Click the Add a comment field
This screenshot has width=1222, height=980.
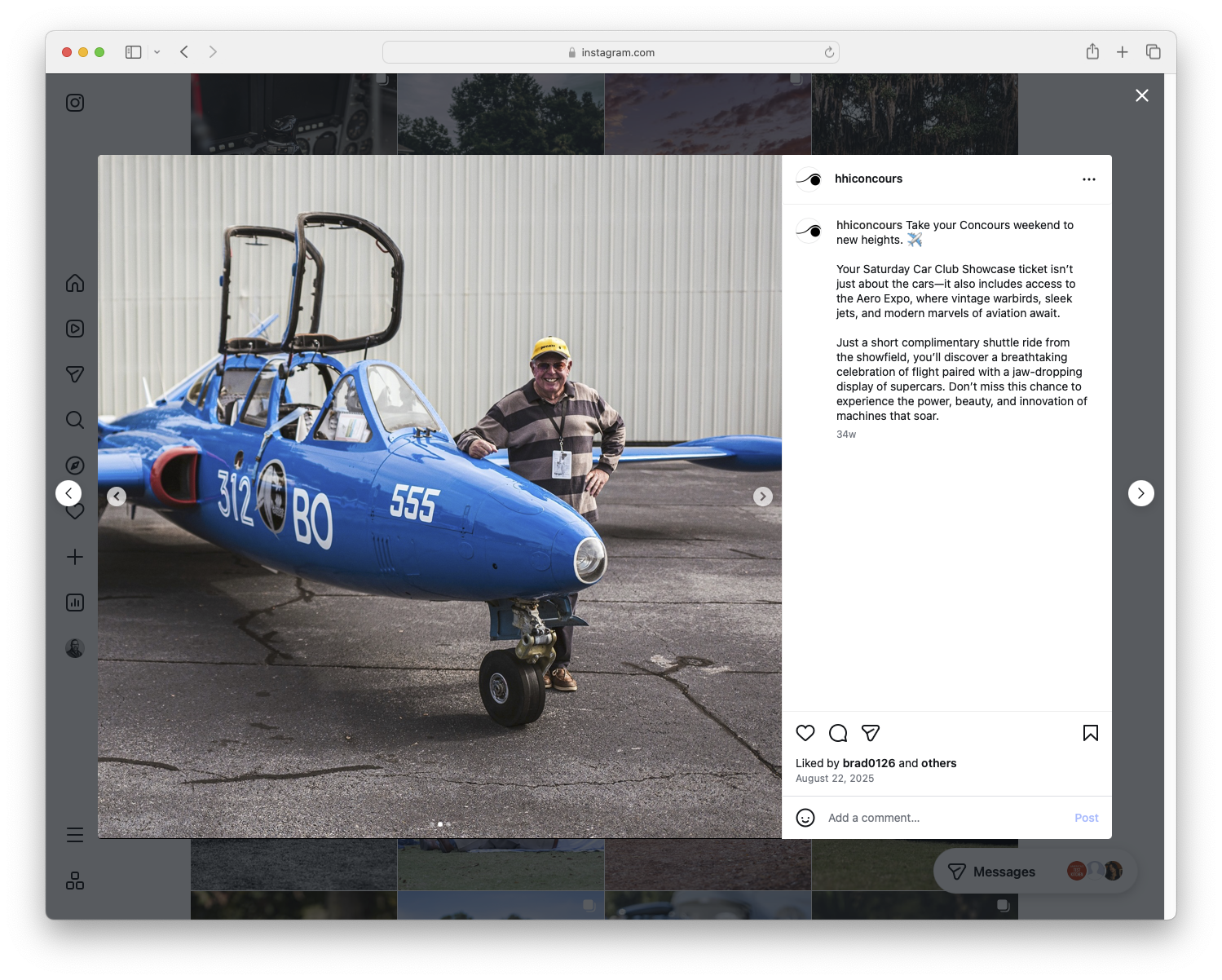[x=946, y=818]
